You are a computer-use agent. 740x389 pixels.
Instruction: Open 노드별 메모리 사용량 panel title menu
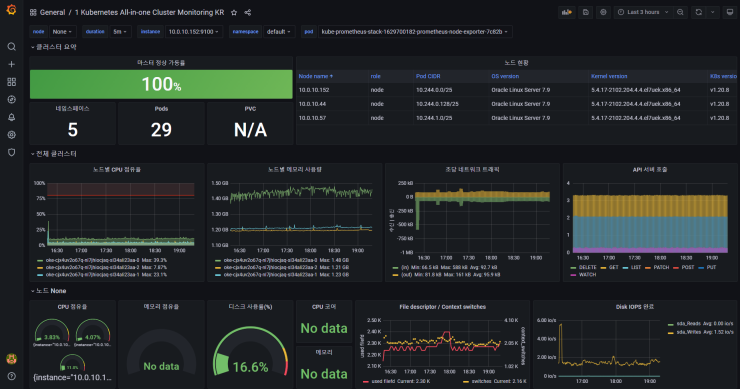point(294,169)
